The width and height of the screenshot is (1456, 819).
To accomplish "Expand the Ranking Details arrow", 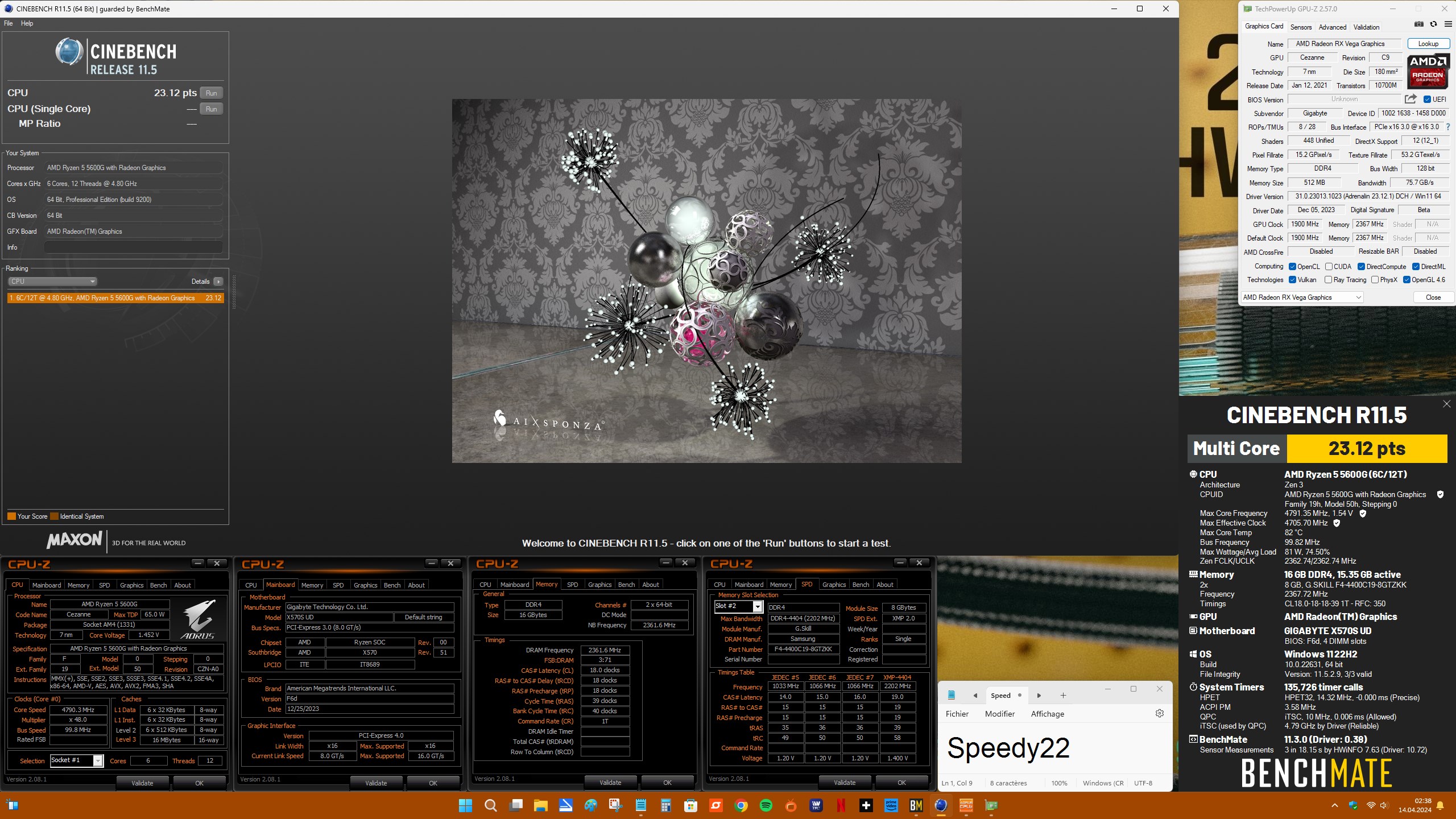I will click(218, 282).
